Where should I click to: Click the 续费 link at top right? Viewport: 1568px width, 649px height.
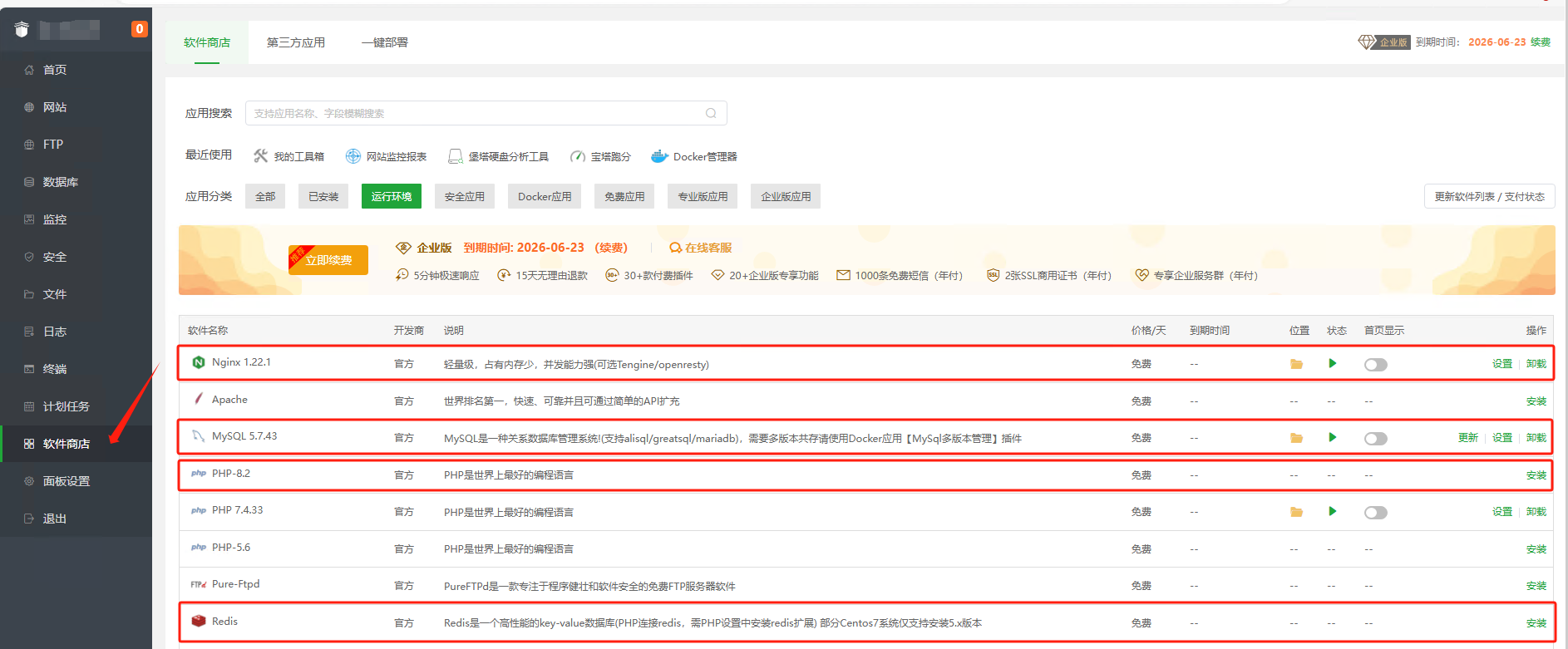(1541, 42)
